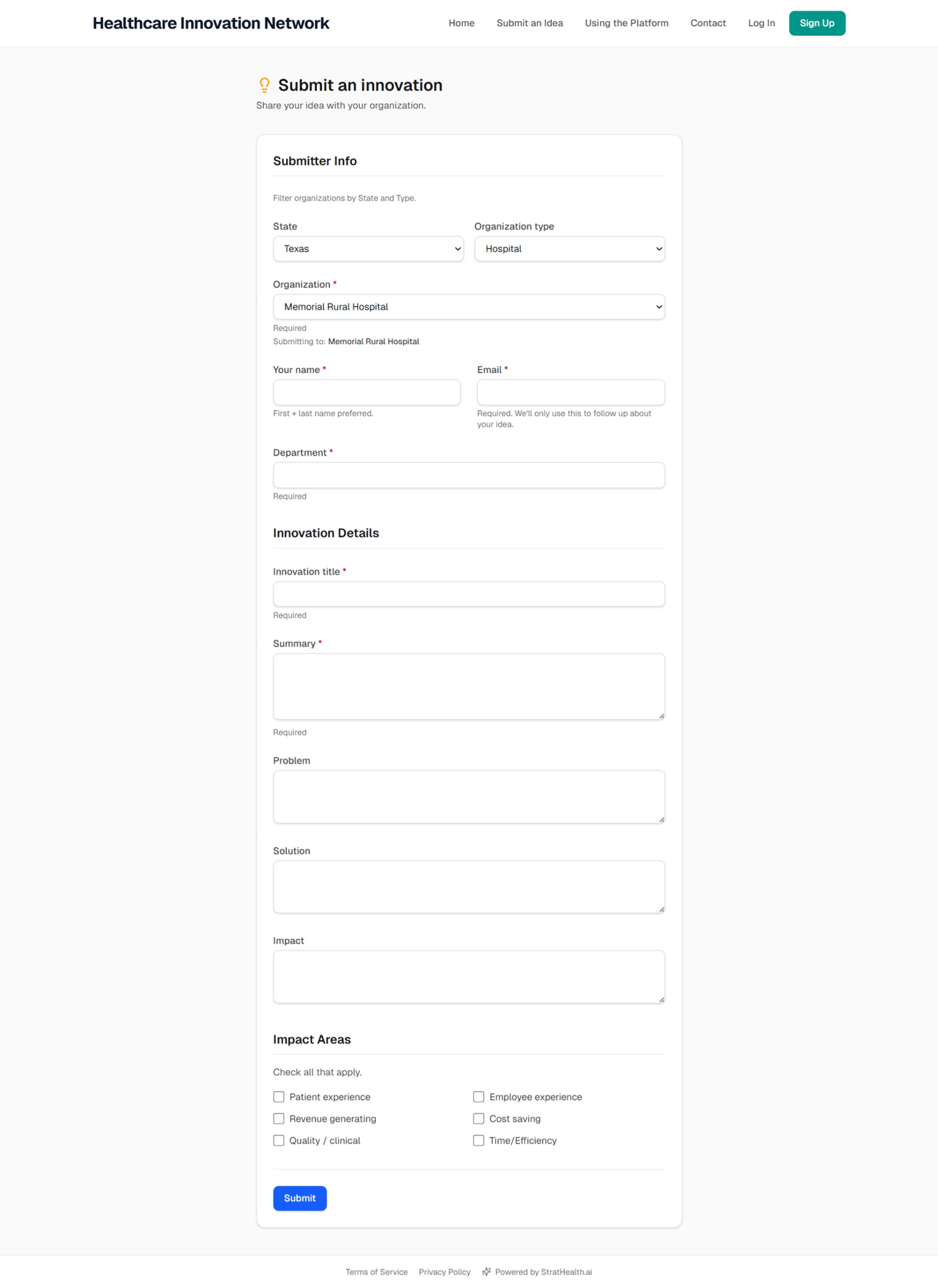Image resolution: width=938 pixels, height=1288 pixels.
Task: Select the Employee experience checkbox
Action: tap(478, 1096)
